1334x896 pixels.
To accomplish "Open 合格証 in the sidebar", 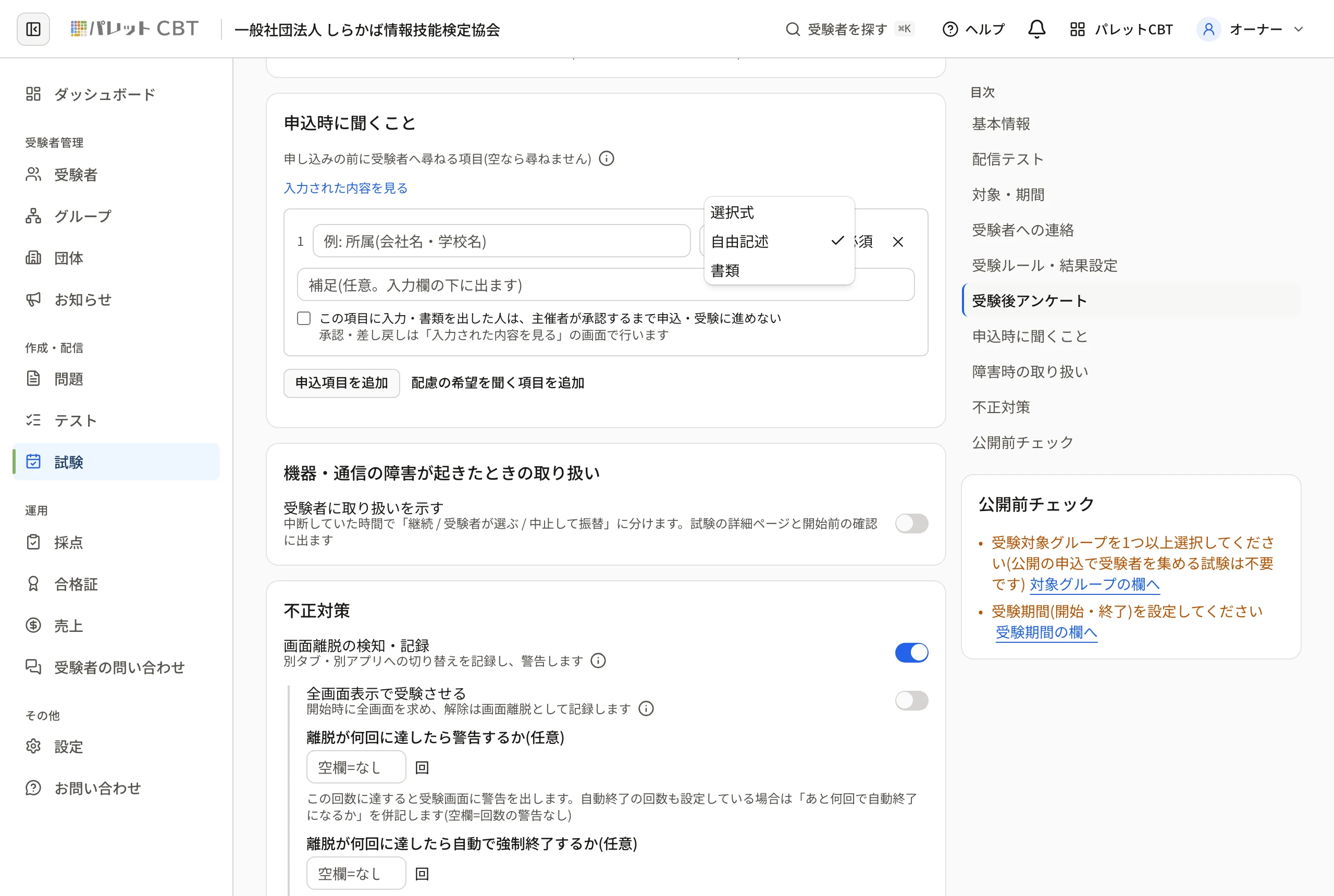I will (x=116, y=584).
